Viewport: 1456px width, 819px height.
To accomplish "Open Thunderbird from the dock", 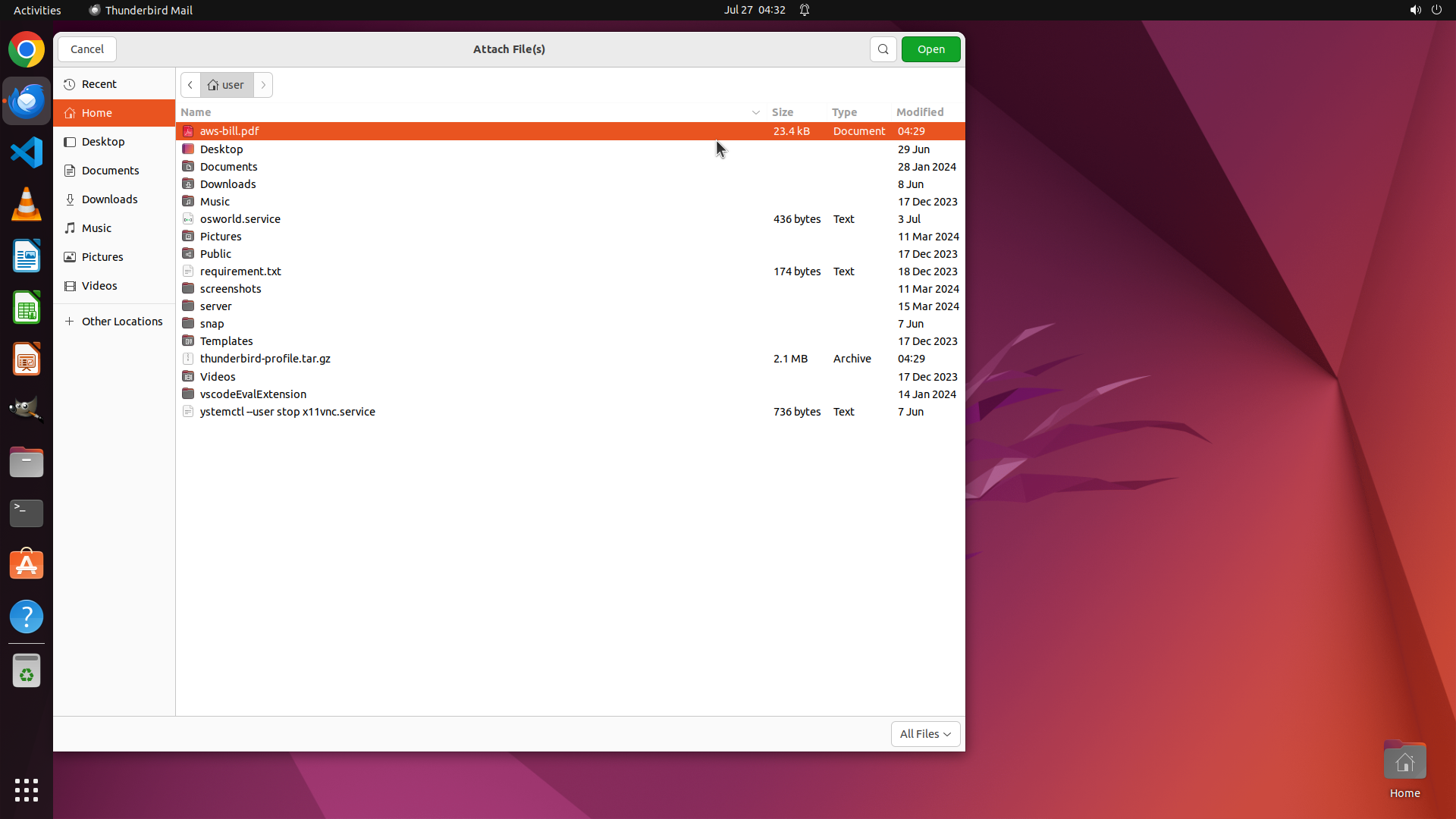I will click(x=27, y=101).
